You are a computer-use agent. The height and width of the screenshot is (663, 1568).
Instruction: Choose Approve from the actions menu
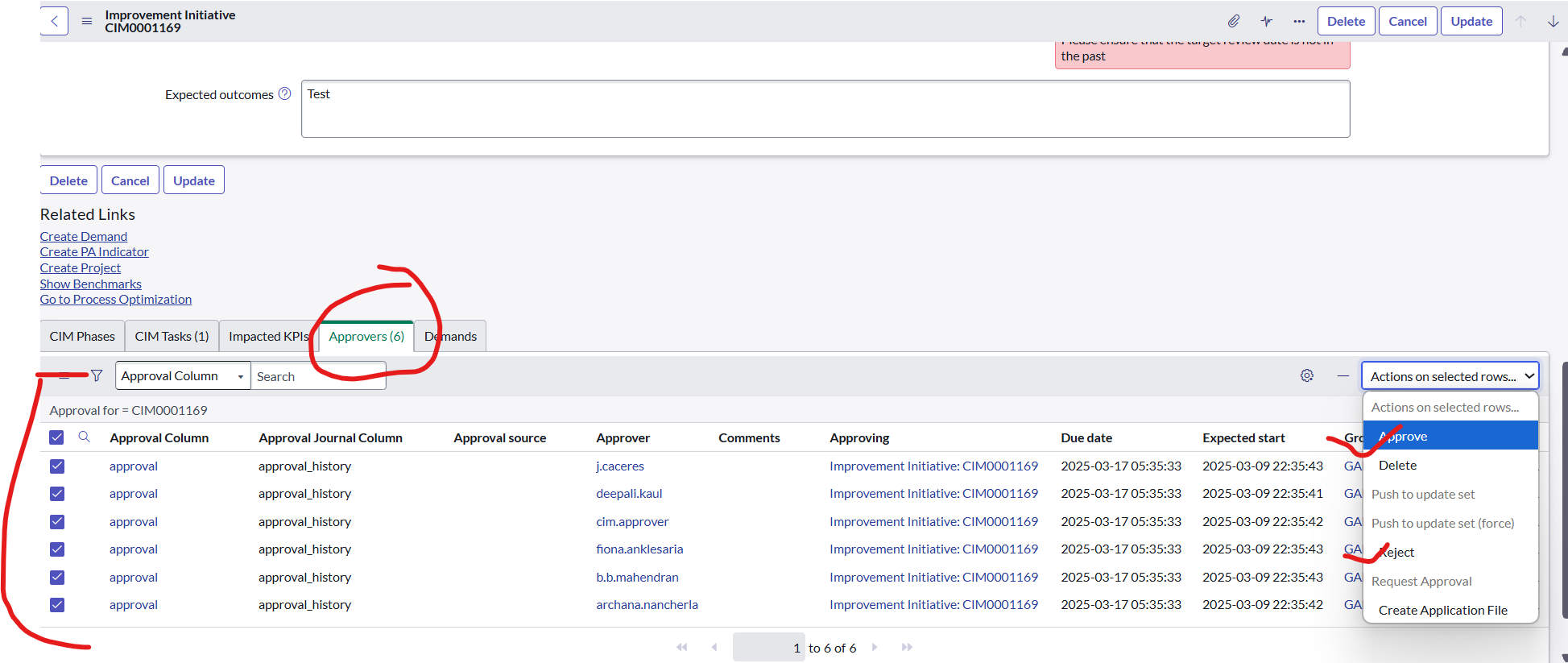click(1450, 436)
